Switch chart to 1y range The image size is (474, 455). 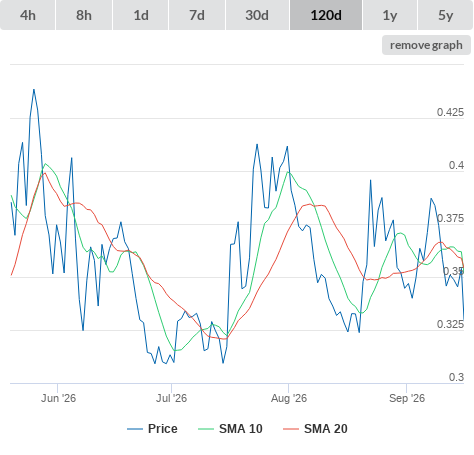(x=390, y=15)
